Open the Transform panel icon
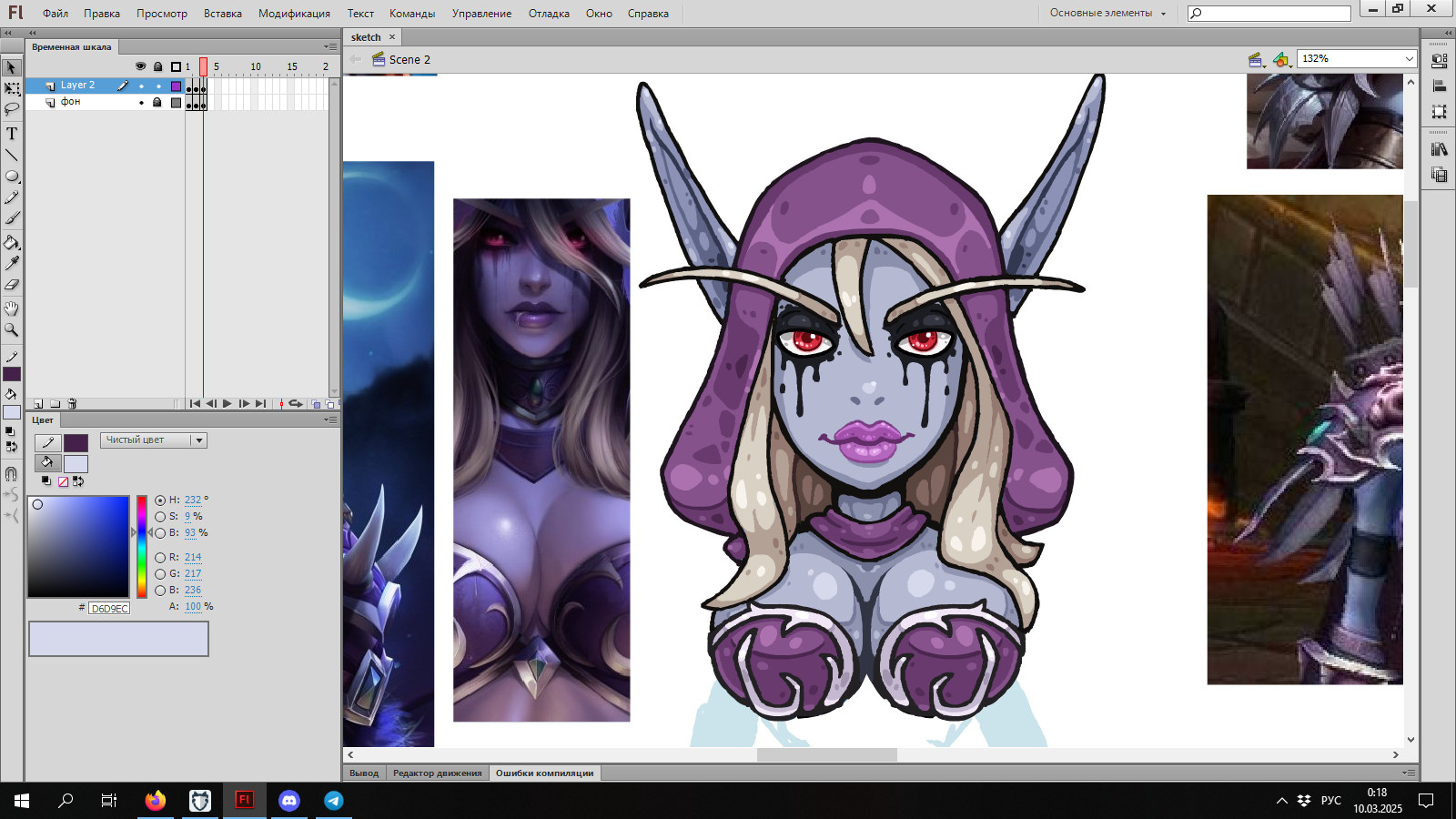 coord(1440,112)
